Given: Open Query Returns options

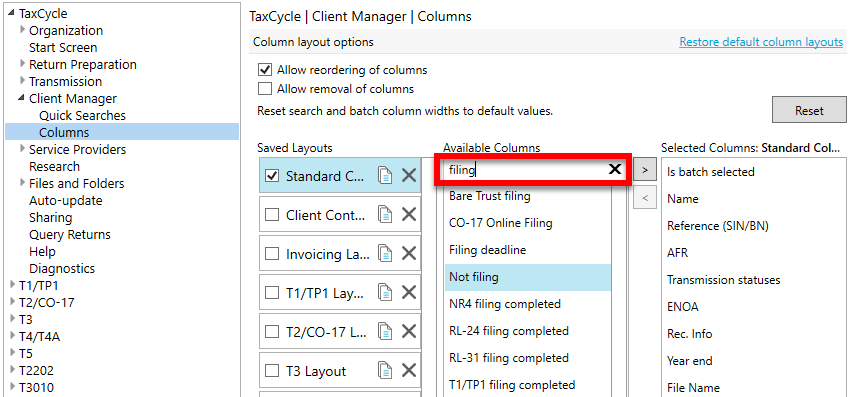Looking at the screenshot, I should coord(69,235).
